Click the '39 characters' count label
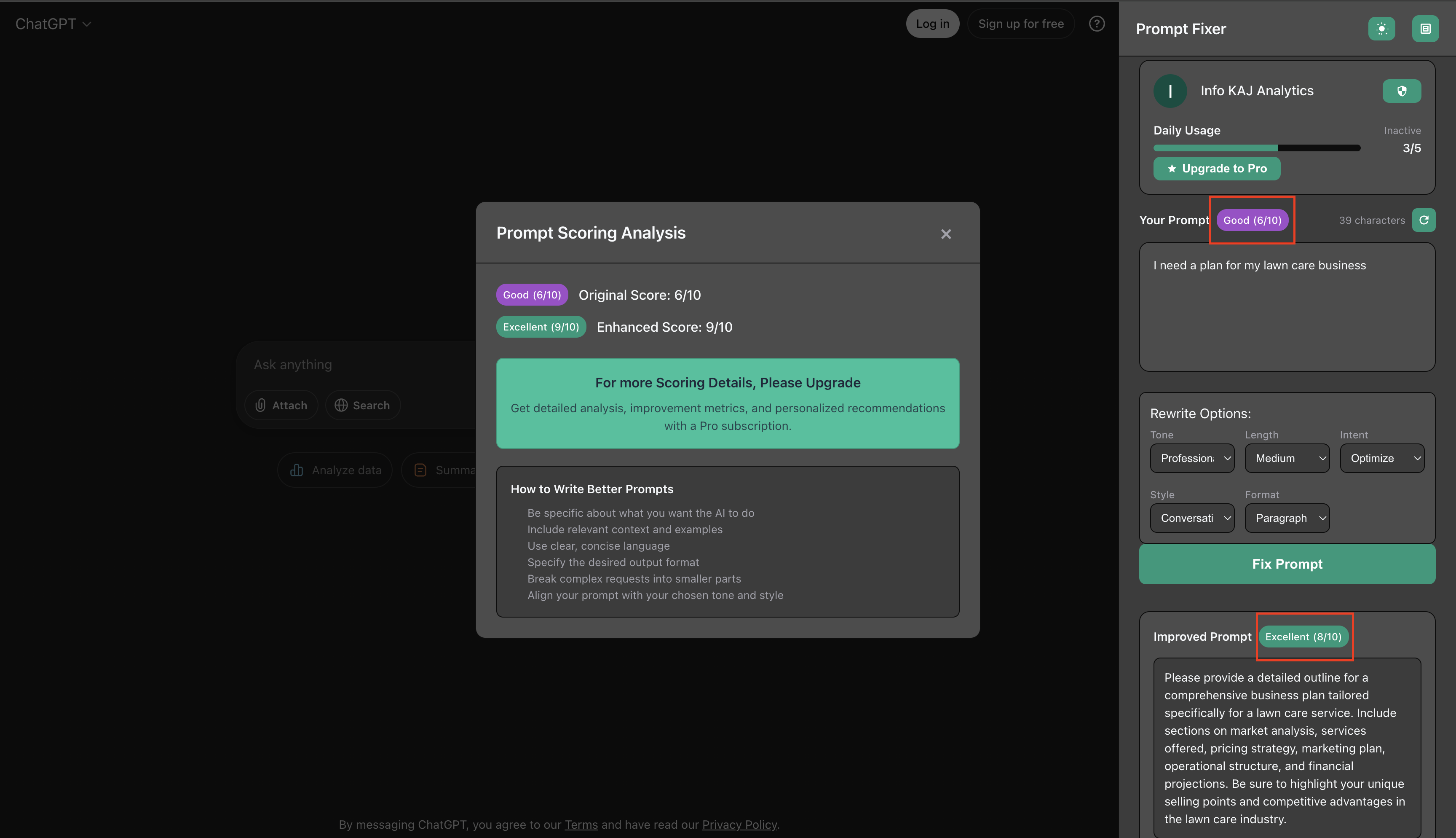 (1371, 220)
